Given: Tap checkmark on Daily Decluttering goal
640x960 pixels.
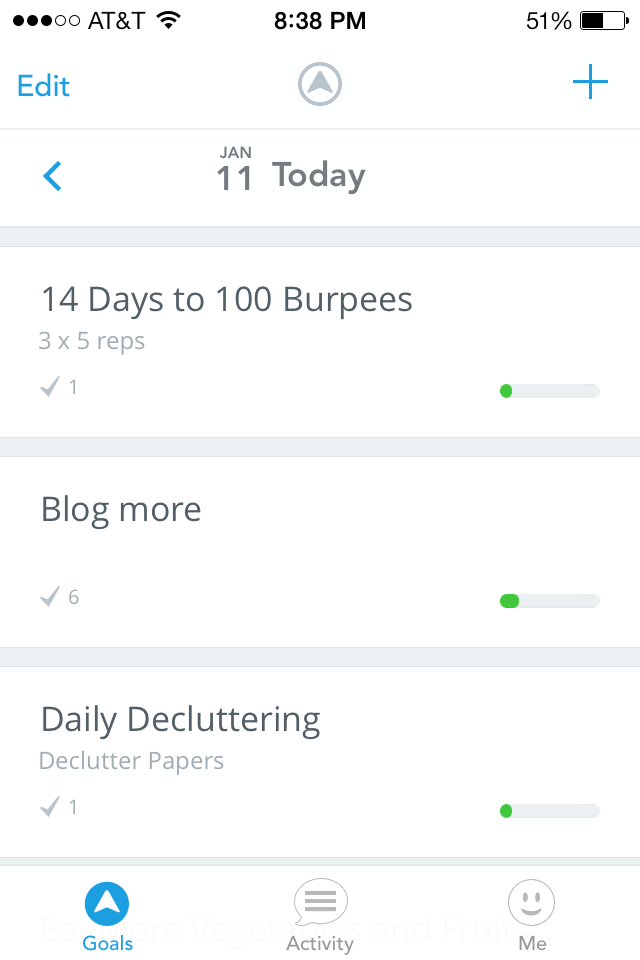Looking at the screenshot, I should (50, 807).
